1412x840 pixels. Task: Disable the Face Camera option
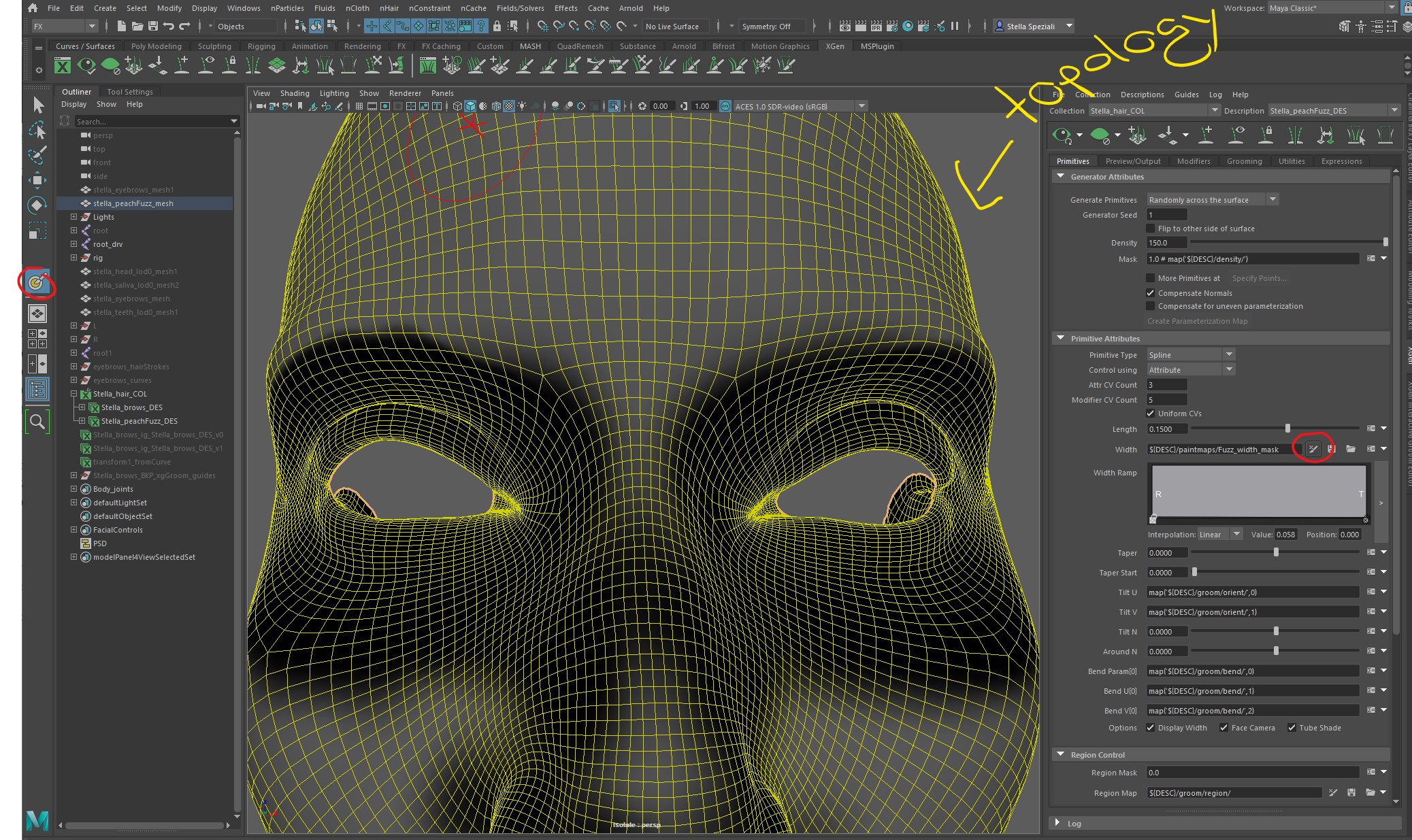click(x=1223, y=728)
